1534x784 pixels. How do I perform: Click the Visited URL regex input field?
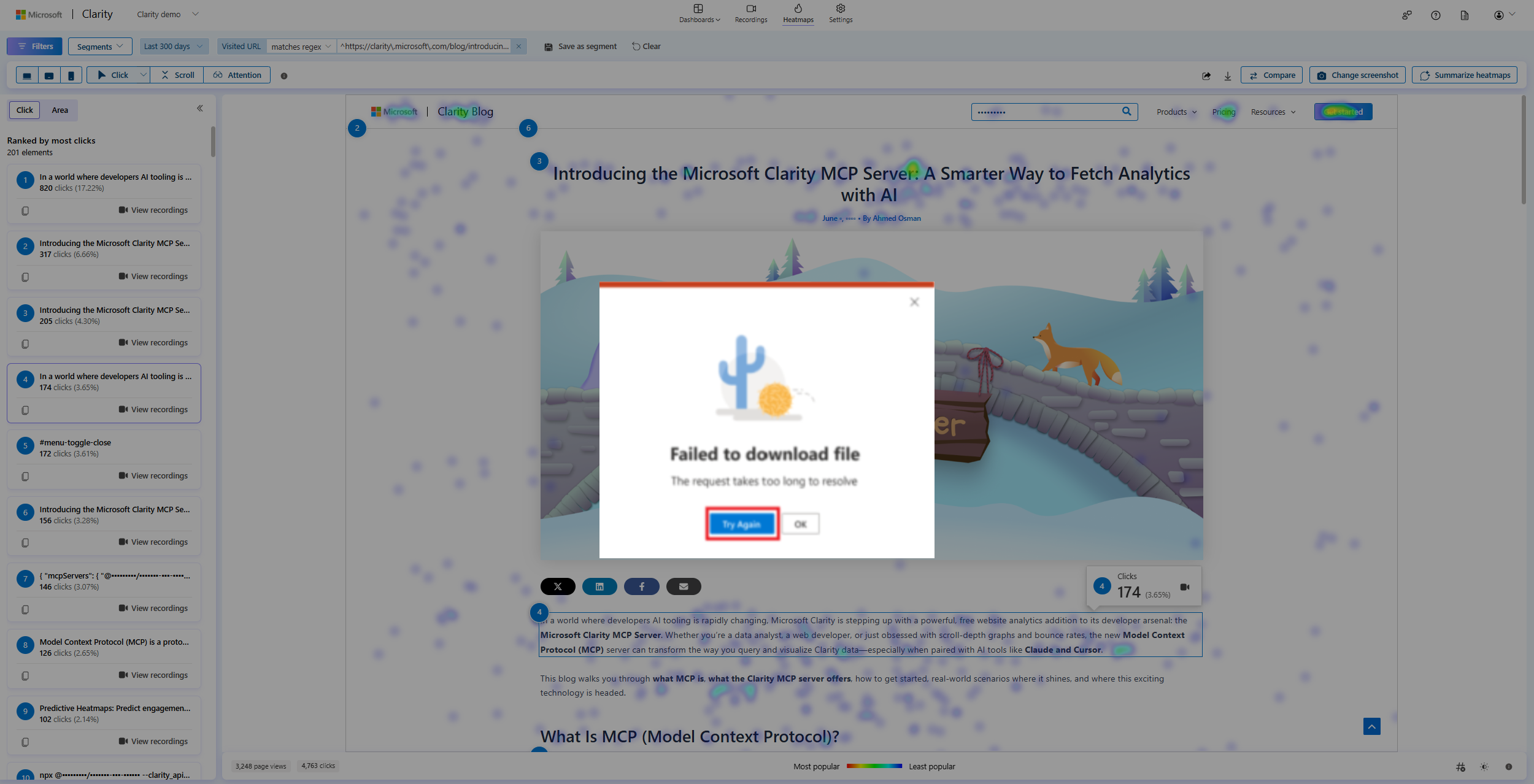click(x=425, y=47)
